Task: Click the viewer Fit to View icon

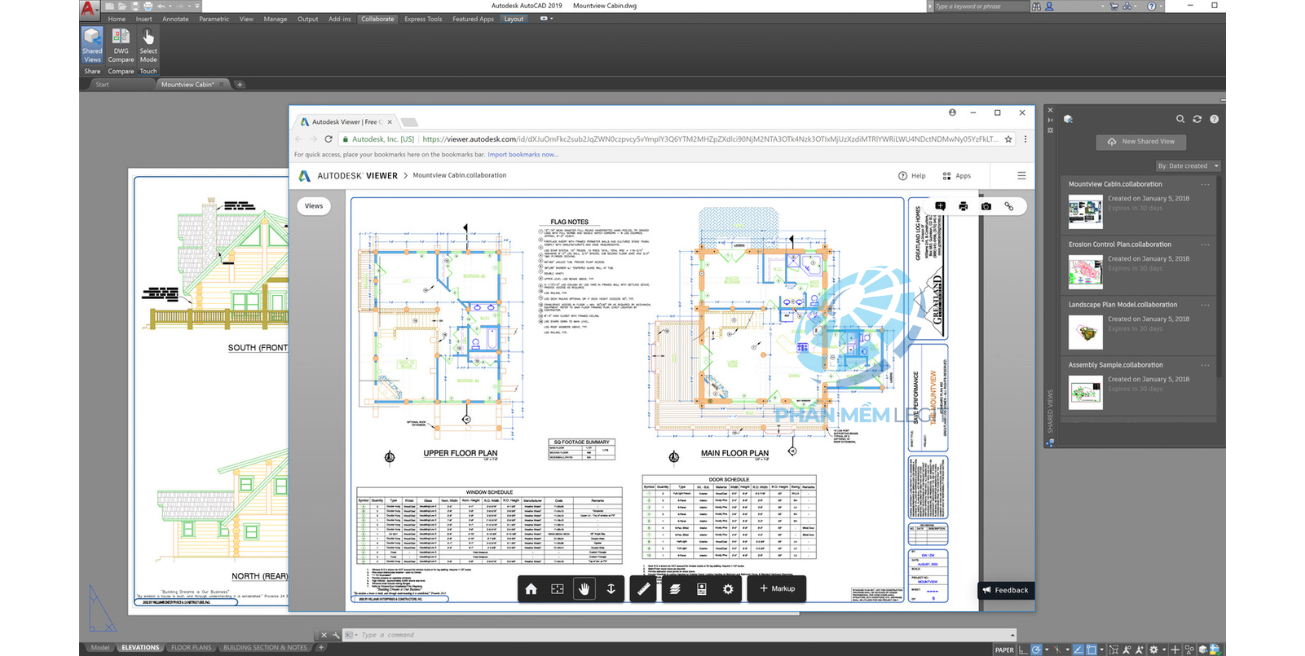Action: point(558,589)
